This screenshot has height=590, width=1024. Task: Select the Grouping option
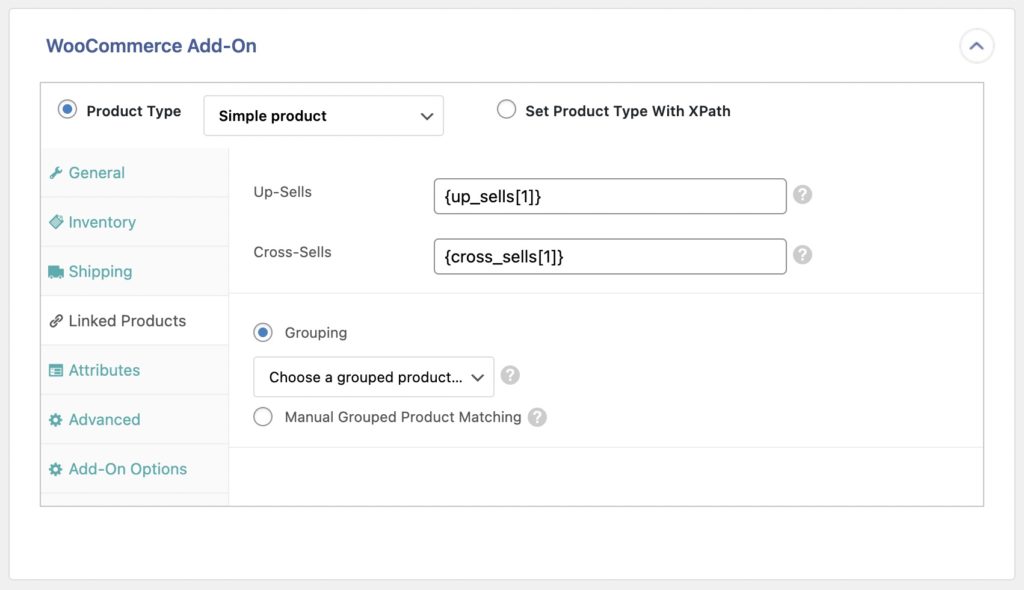coord(262,332)
